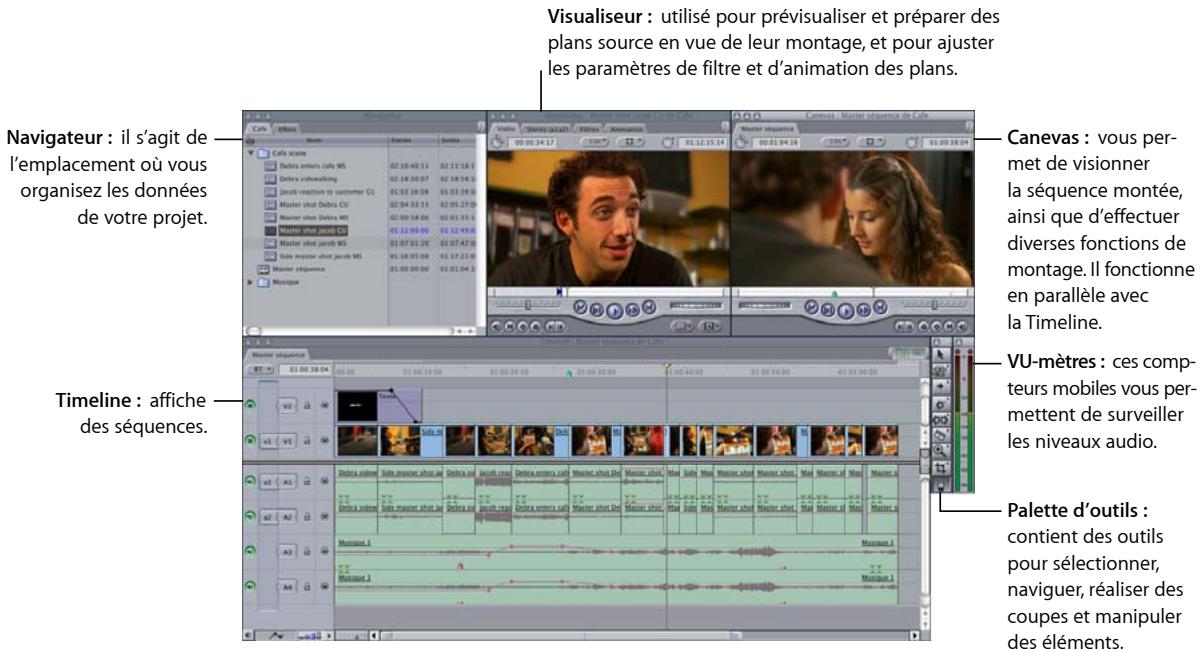The height and width of the screenshot is (651, 1201).
Task: Pick the Crop tool in Tool palette
Action: (940, 467)
